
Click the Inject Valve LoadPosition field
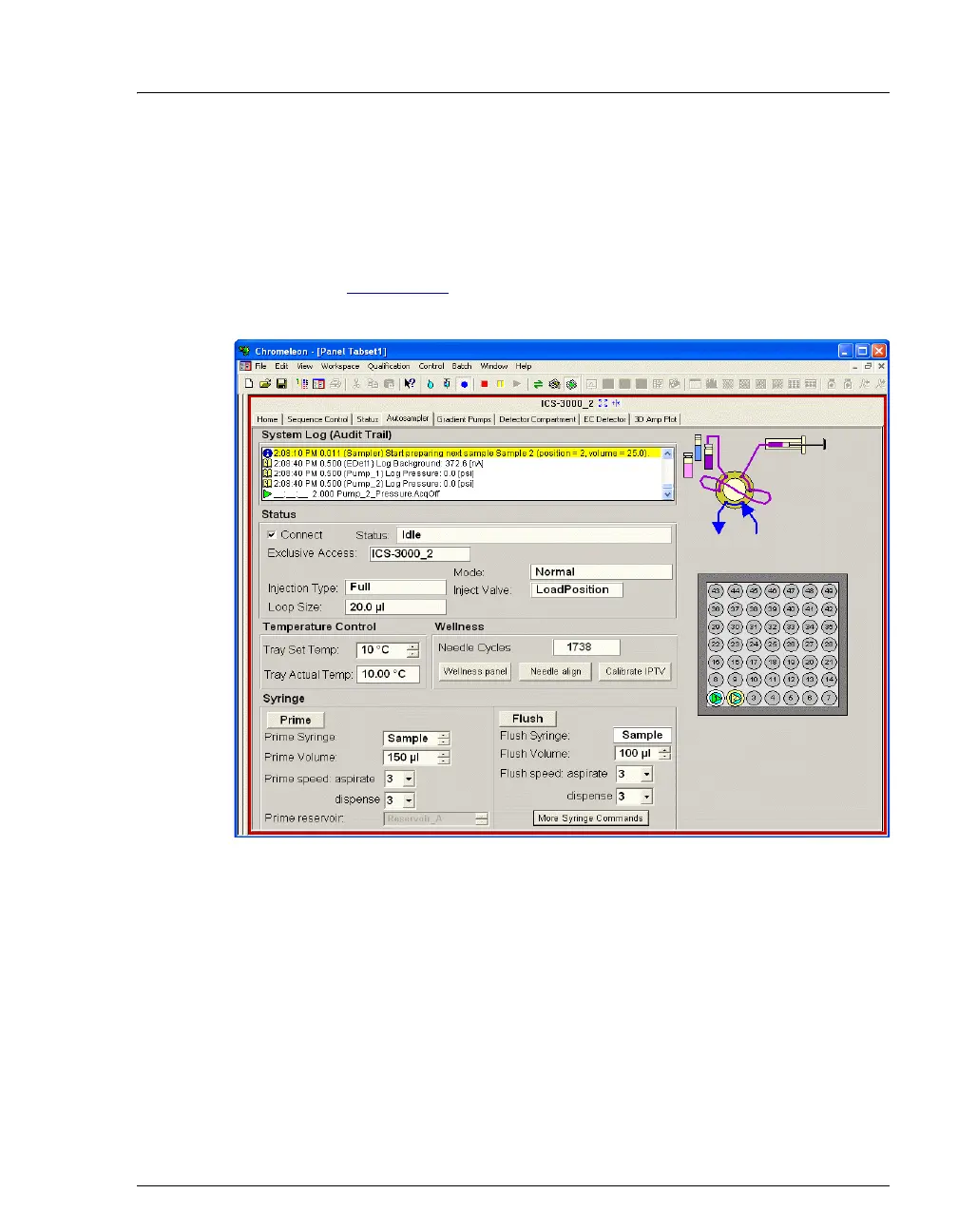577,589
